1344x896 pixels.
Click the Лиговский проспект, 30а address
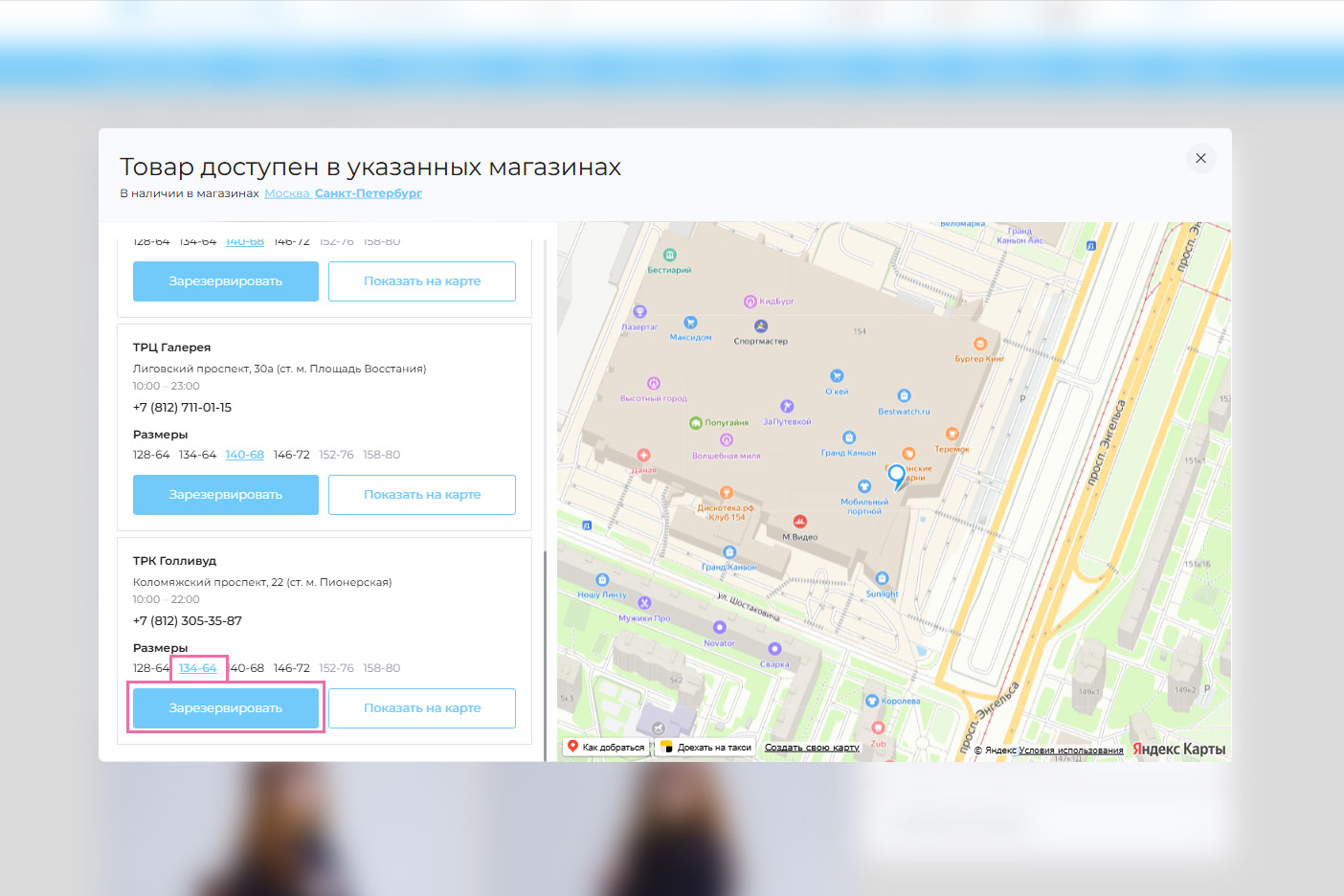pos(280,369)
